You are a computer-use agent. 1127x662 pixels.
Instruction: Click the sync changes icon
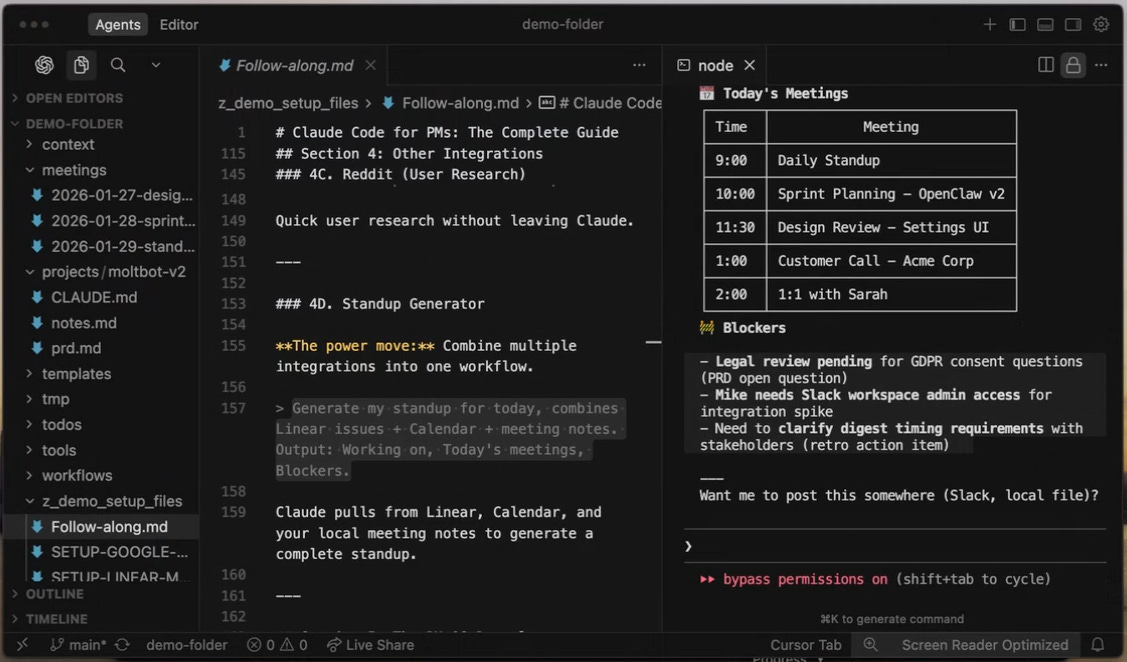(122, 645)
